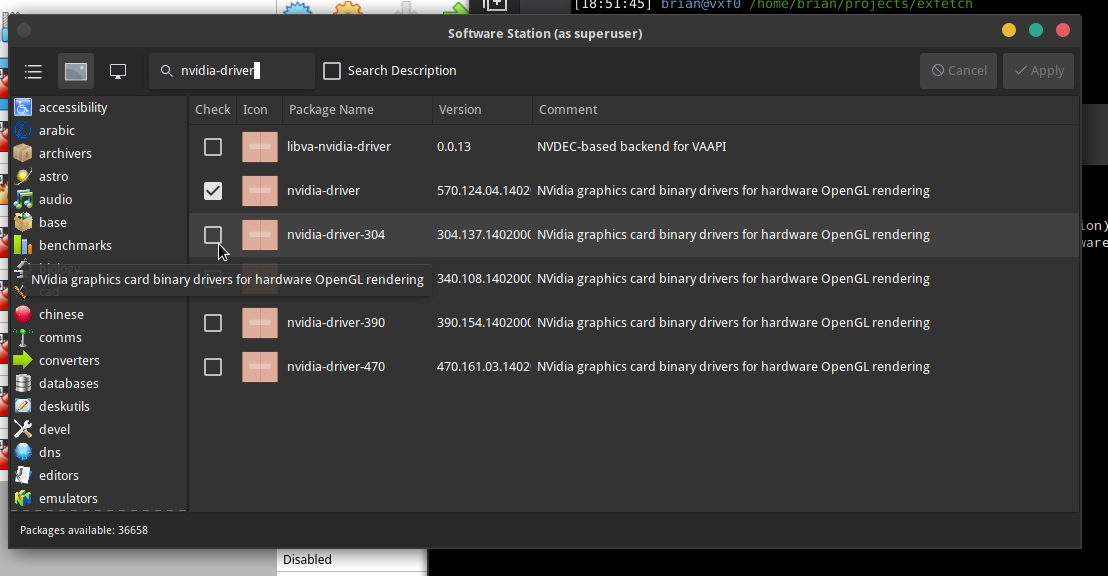Open the accessibility category icon
Screen dimensions: 1108x576
[23, 107]
